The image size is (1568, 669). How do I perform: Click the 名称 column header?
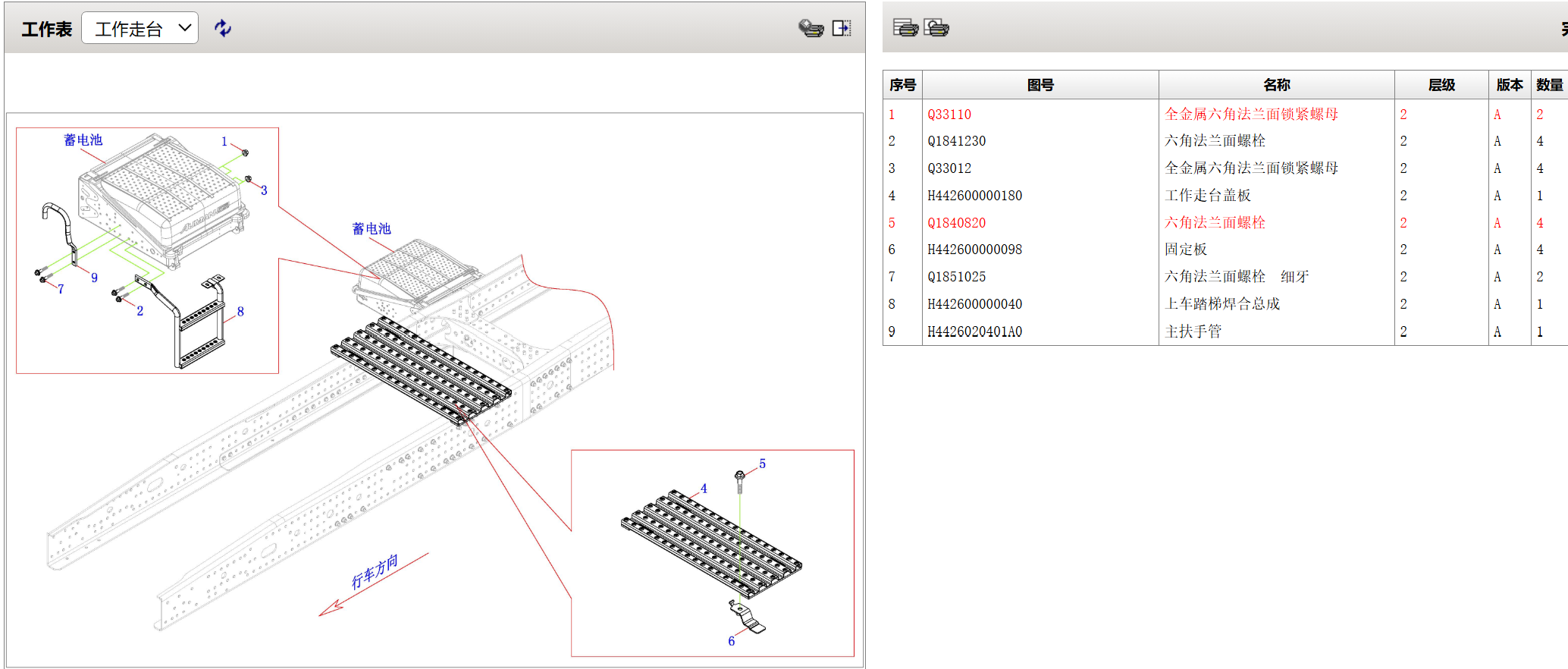pos(1276,85)
